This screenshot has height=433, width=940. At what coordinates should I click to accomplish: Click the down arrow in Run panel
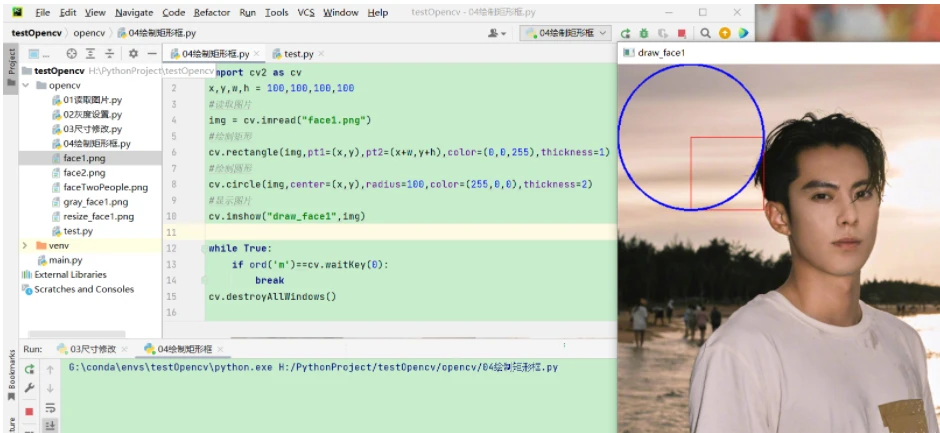(x=50, y=389)
